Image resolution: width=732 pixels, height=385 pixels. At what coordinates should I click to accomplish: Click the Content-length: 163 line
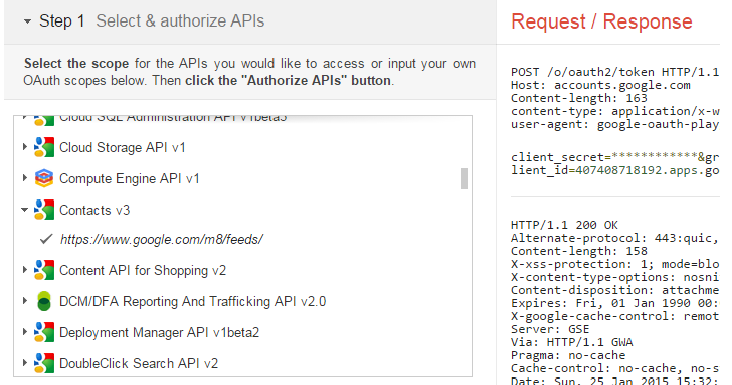(579, 98)
